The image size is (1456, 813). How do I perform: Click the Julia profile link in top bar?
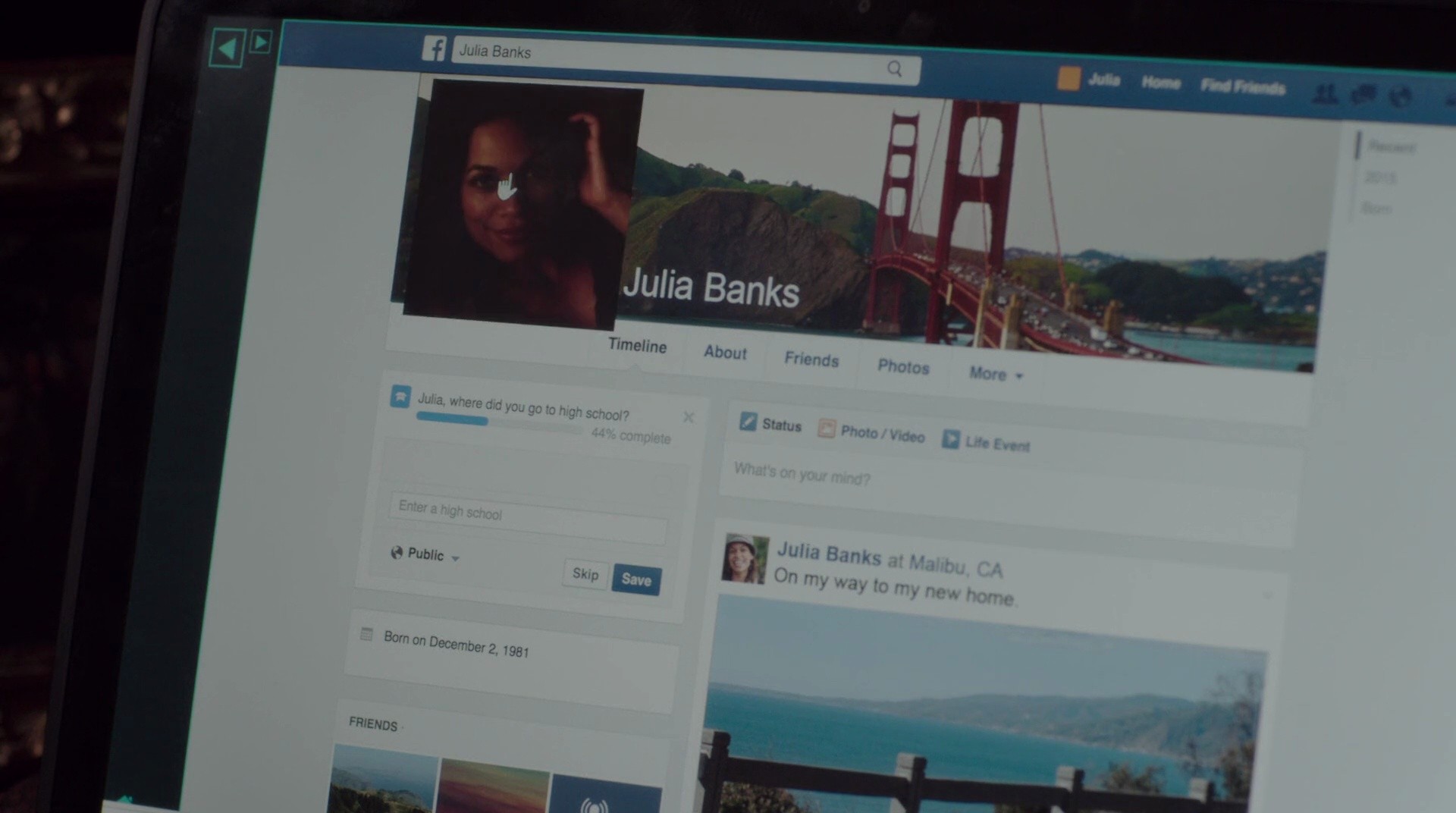[x=1103, y=80]
